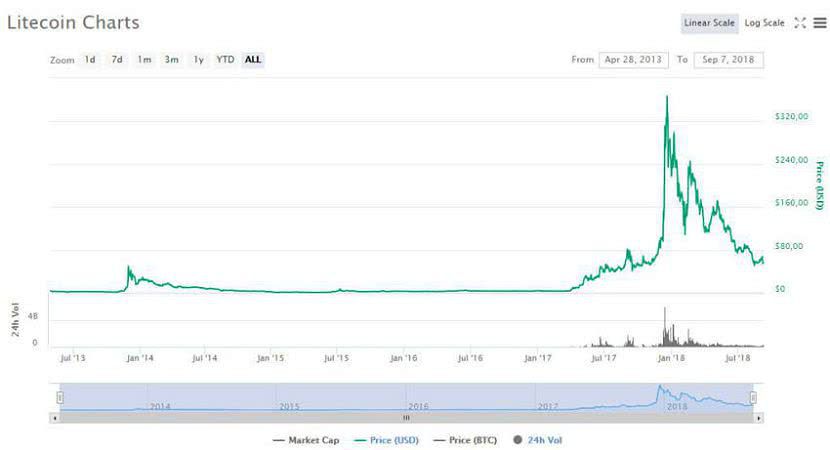
Task: Set zoom to 1d
Action: click(x=90, y=60)
